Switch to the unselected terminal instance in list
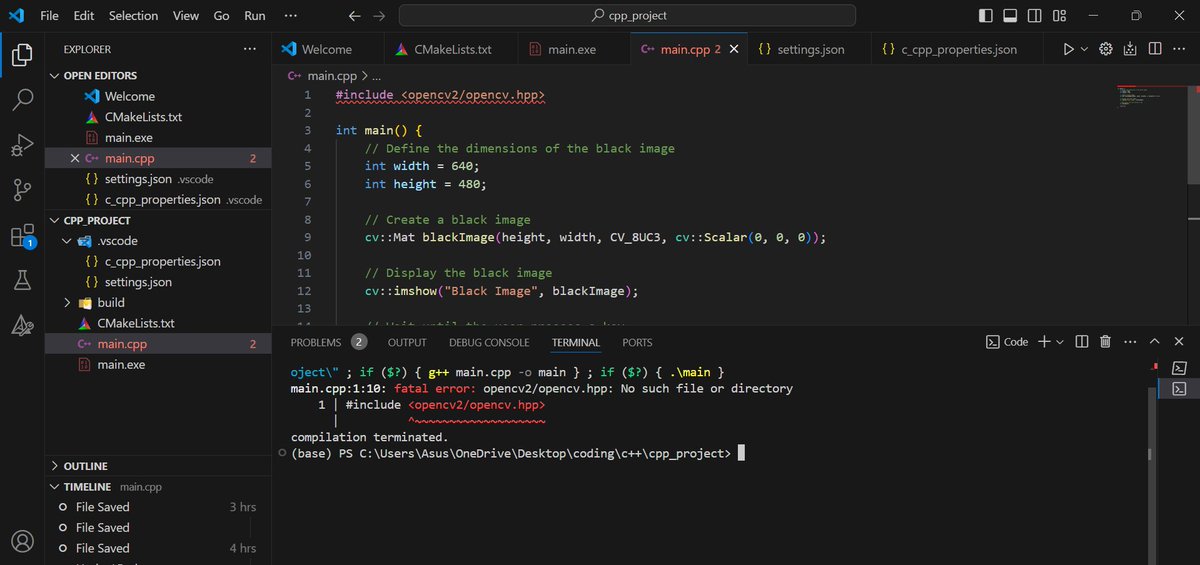1200x565 pixels. [1179, 367]
